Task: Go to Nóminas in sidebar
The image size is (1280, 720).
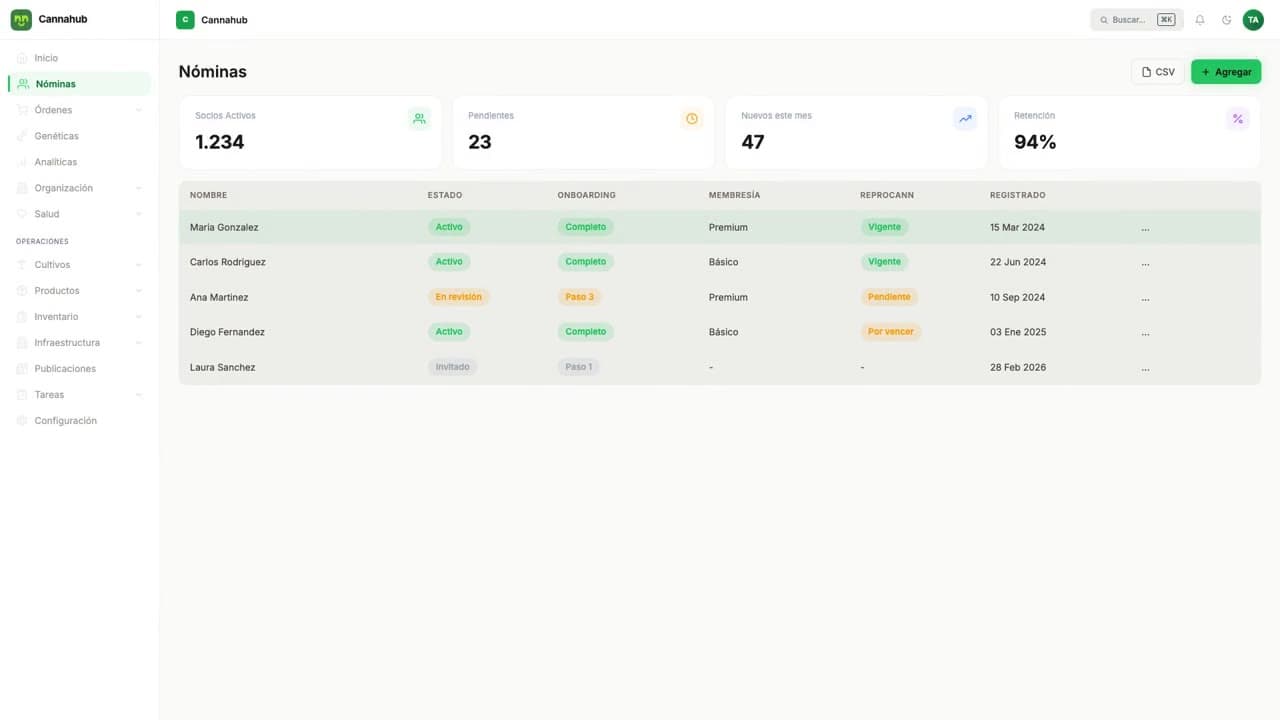Action: click(80, 84)
